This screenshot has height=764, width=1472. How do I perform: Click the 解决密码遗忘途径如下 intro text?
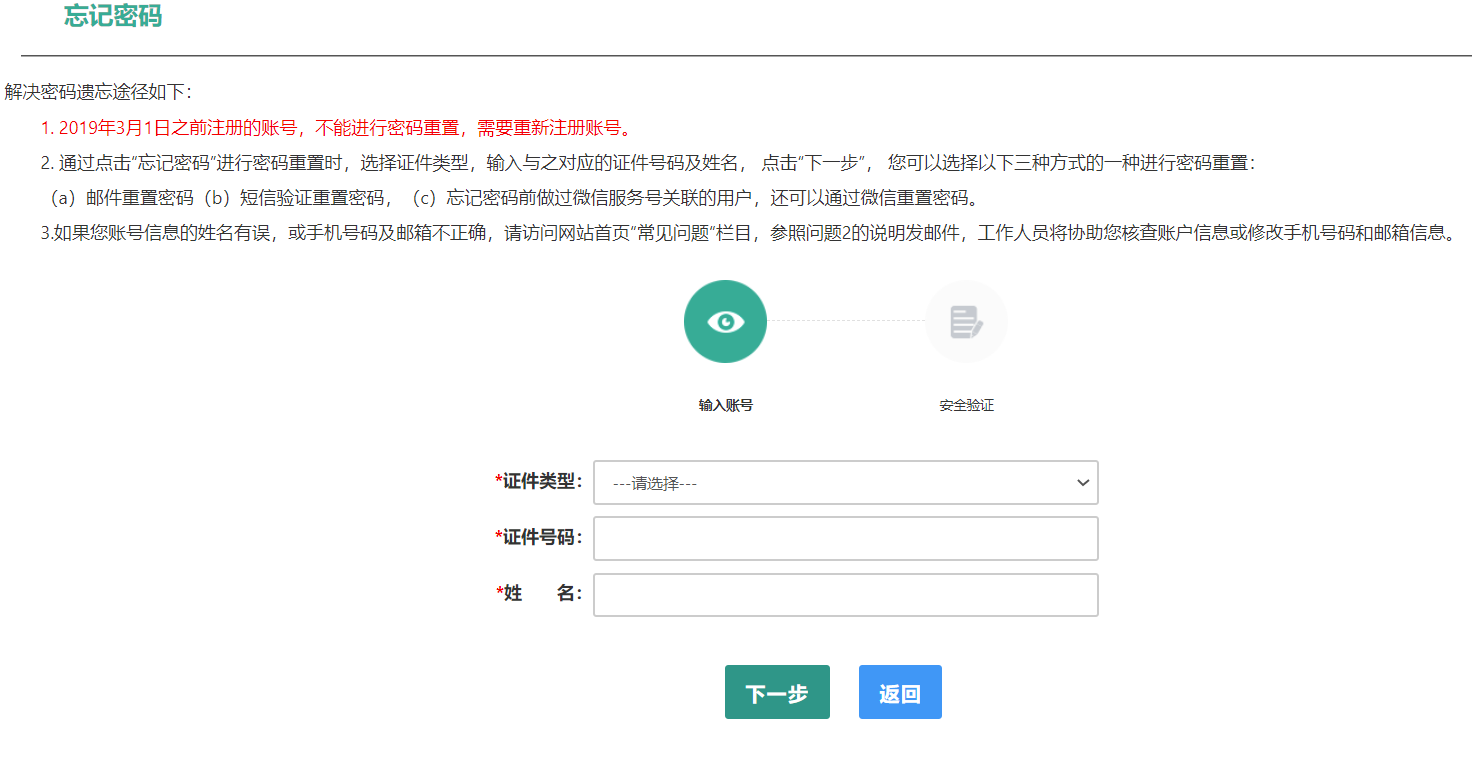point(98,93)
